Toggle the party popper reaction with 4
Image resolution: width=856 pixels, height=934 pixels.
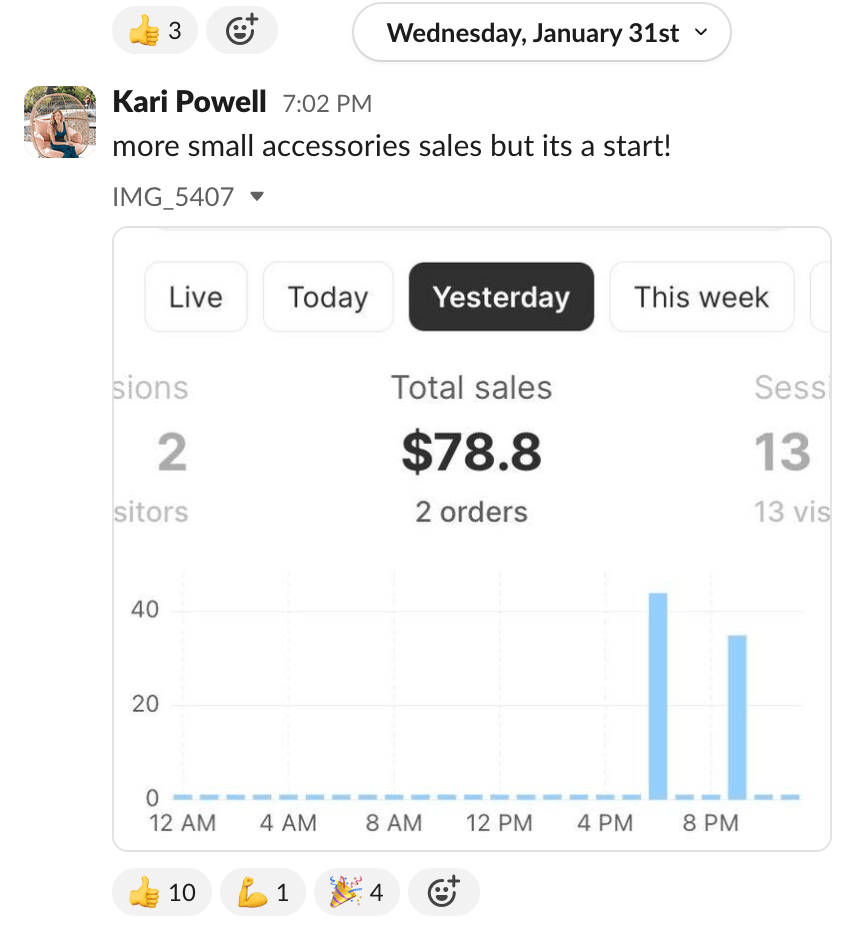[x=356, y=892]
